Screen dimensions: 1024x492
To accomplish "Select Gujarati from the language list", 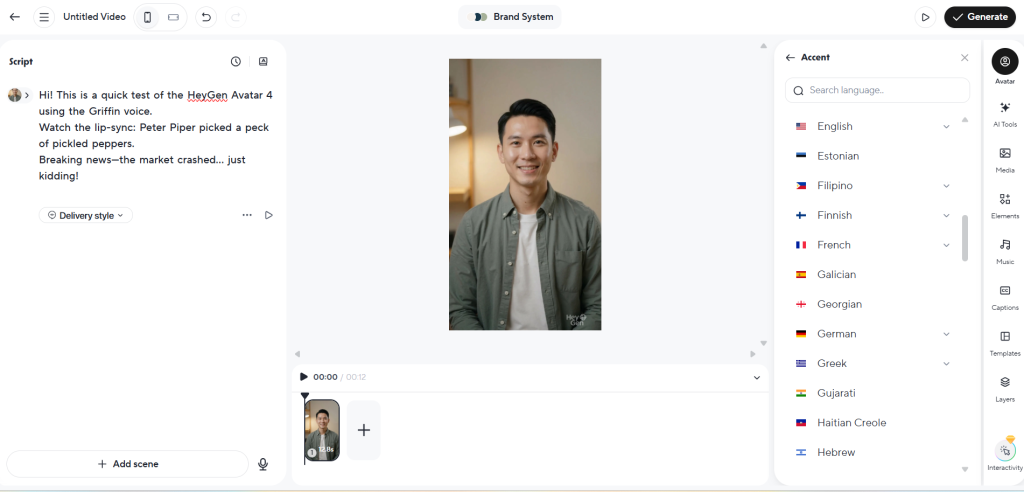I will click(x=836, y=393).
